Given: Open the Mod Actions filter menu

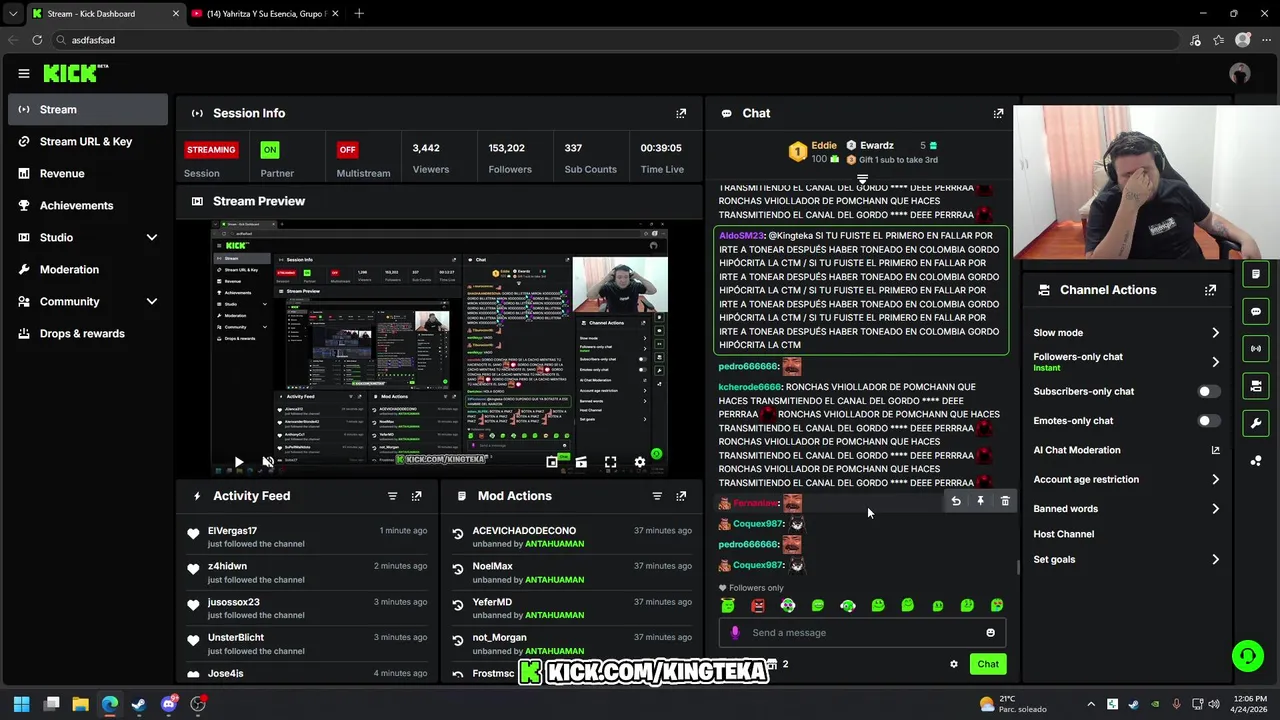Looking at the screenshot, I should [x=657, y=496].
